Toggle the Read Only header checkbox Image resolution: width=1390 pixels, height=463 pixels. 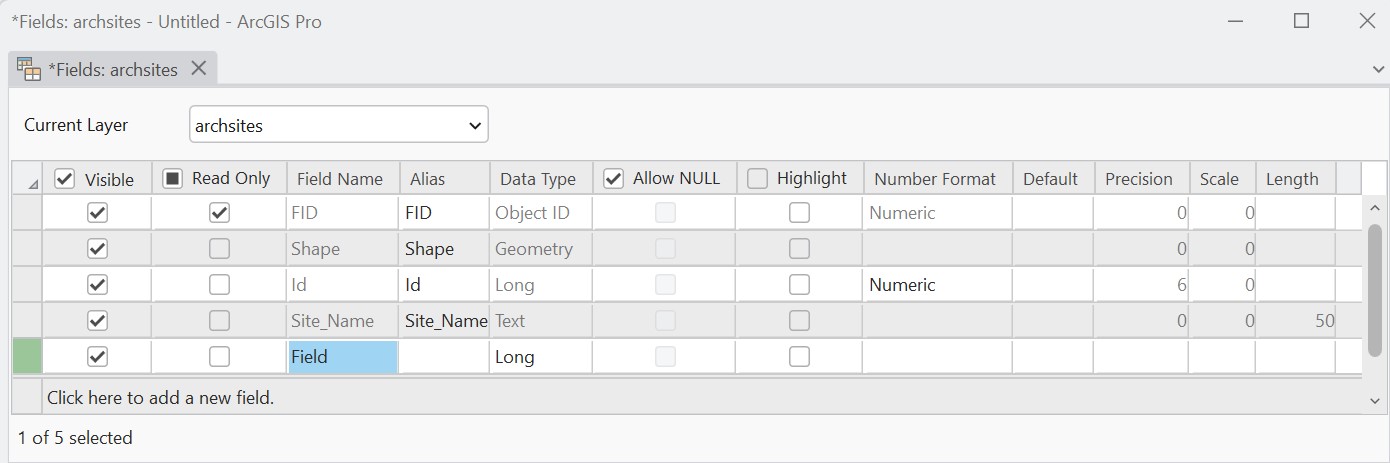pyautogui.click(x=172, y=179)
